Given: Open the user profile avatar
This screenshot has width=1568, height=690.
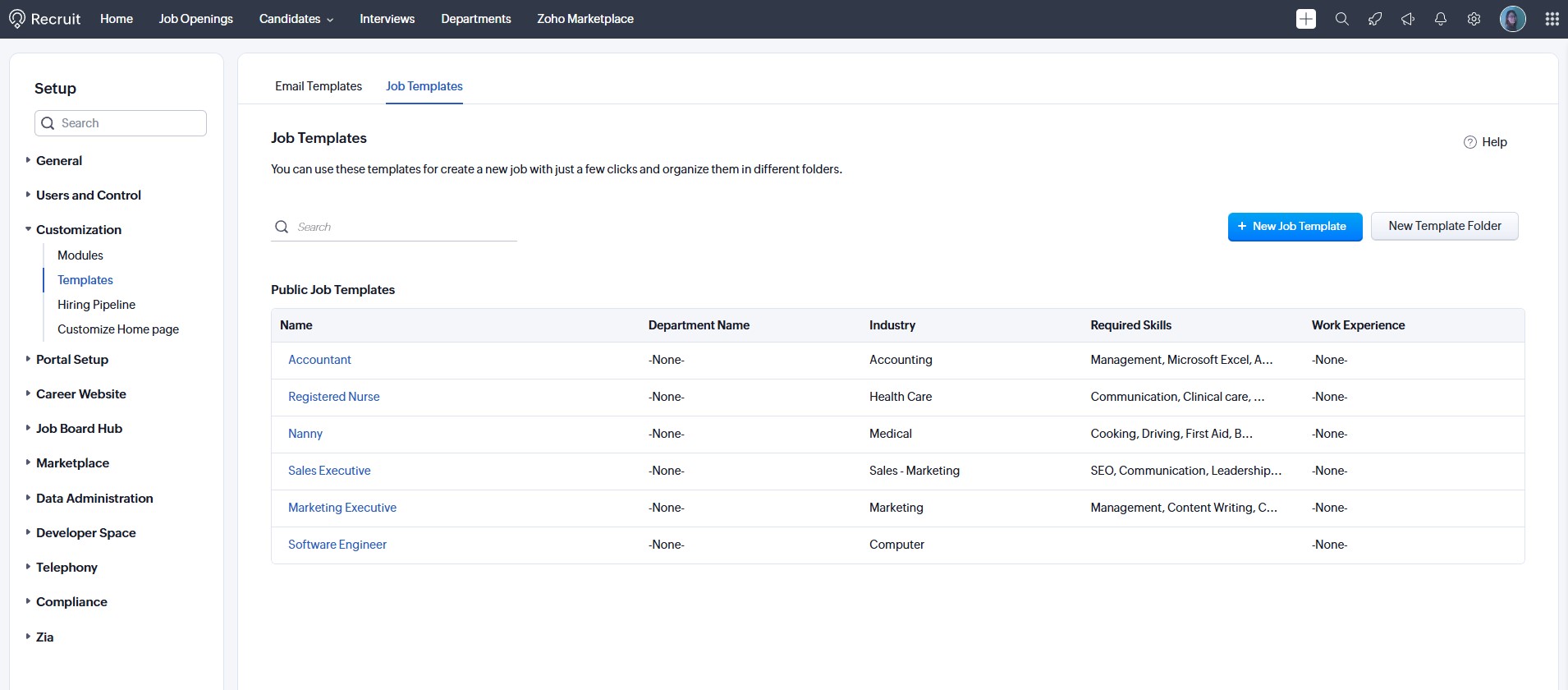Looking at the screenshot, I should [1513, 19].
